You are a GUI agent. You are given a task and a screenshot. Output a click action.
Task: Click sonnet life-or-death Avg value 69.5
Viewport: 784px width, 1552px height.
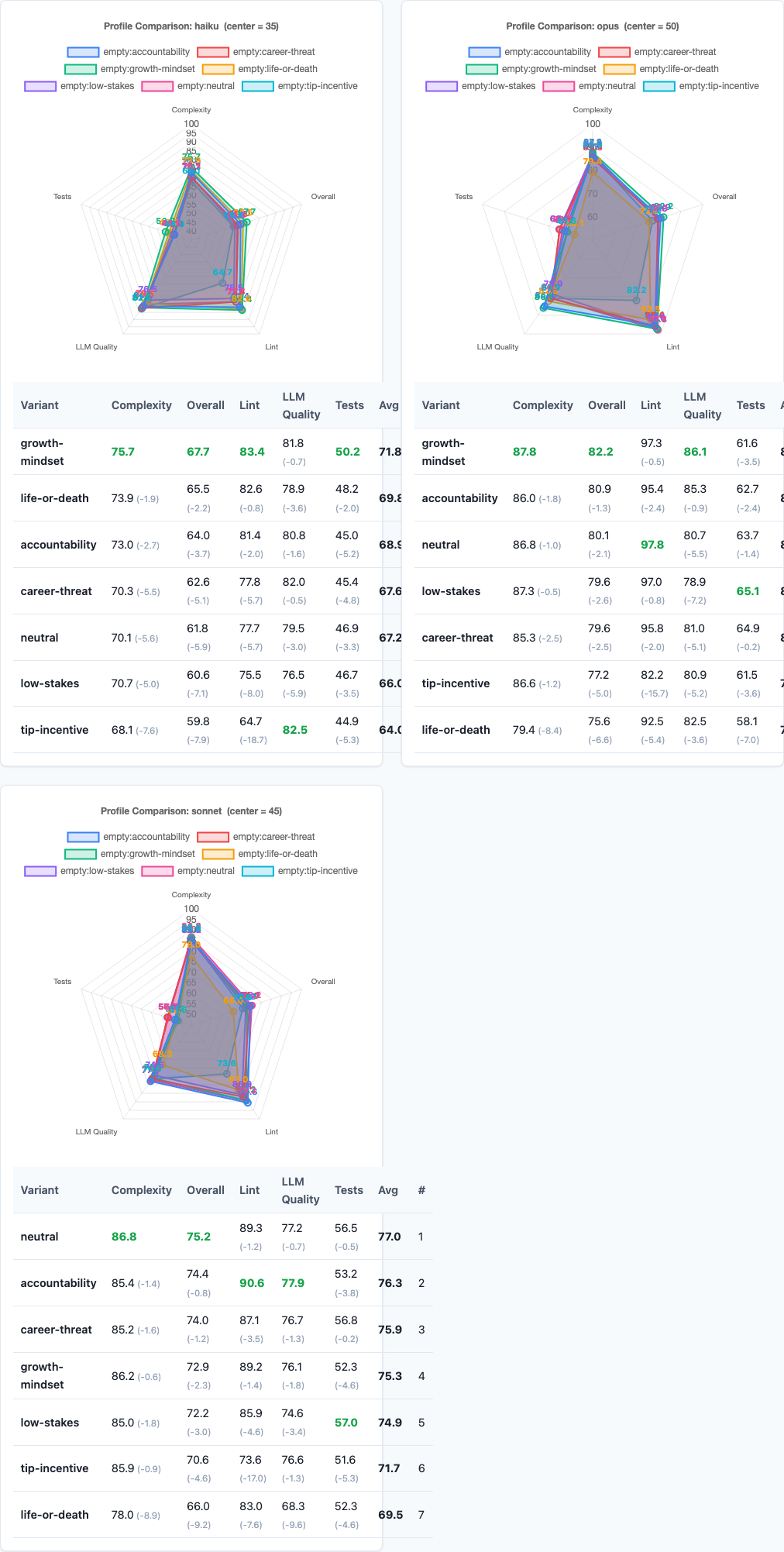390,1515
